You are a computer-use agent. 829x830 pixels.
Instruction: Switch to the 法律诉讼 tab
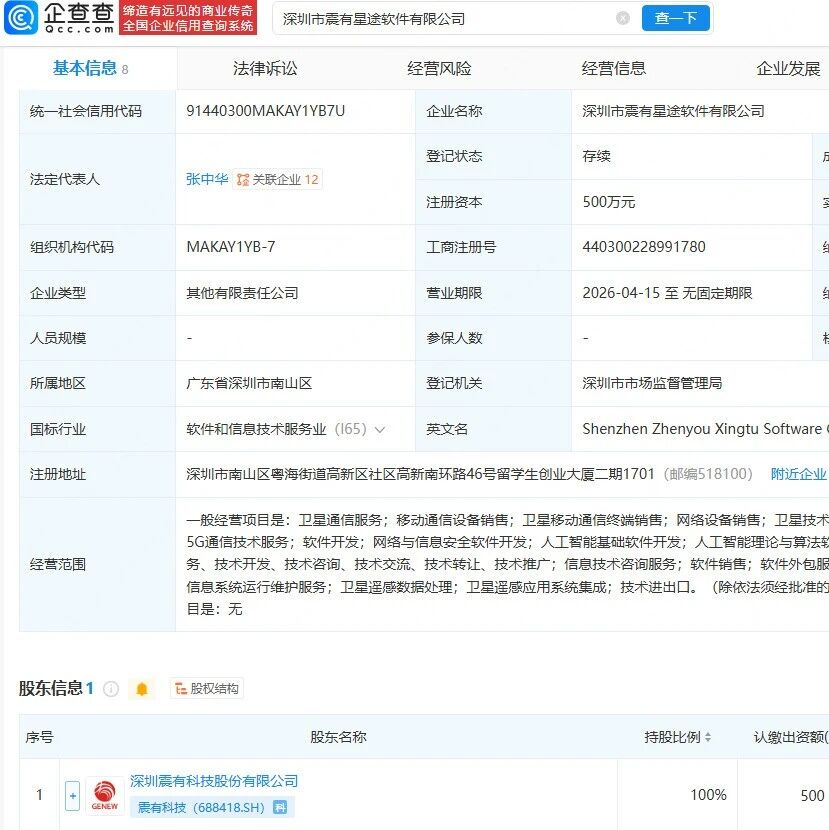point(265,69)
